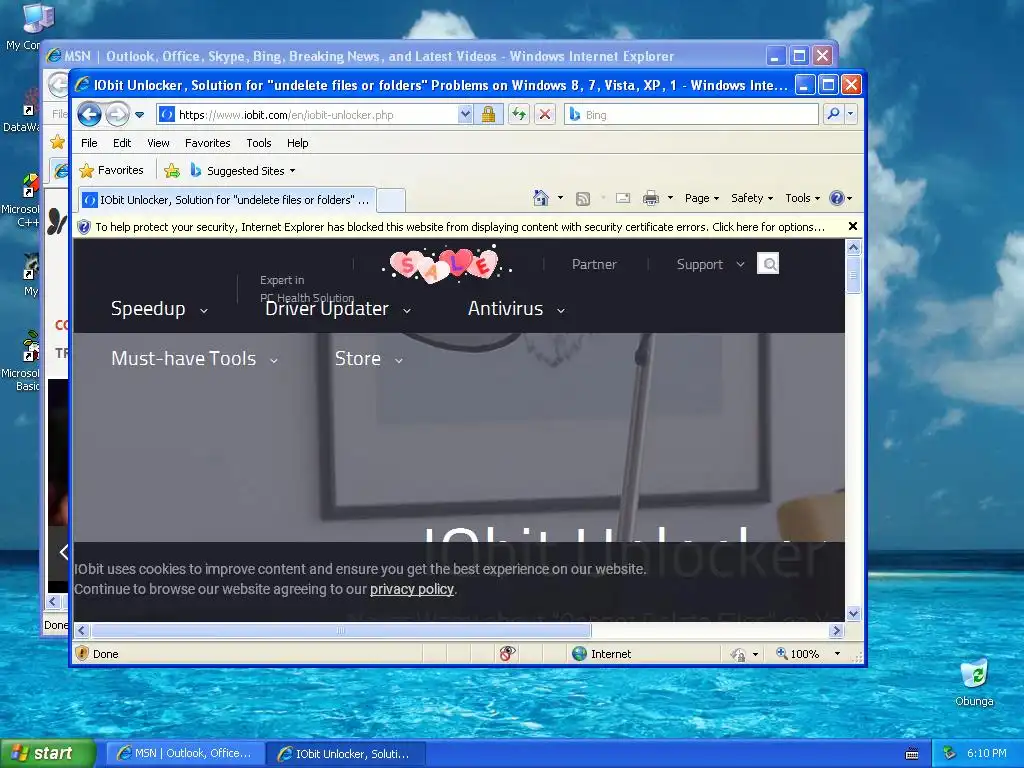Screen dimensions: 1024x768
Task: Click the Start button
Action: click(48, 754)
